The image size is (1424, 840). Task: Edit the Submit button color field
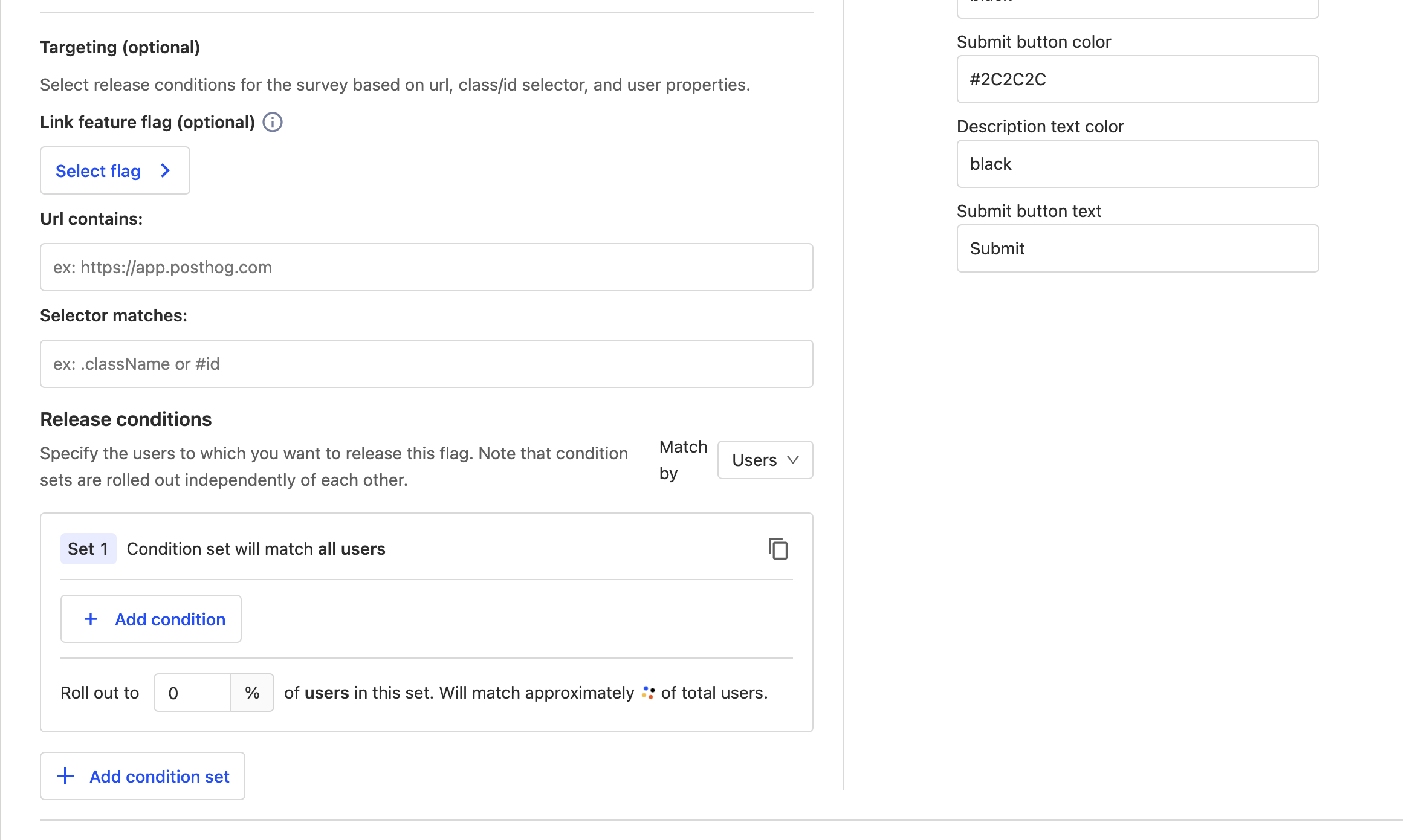1137,79
